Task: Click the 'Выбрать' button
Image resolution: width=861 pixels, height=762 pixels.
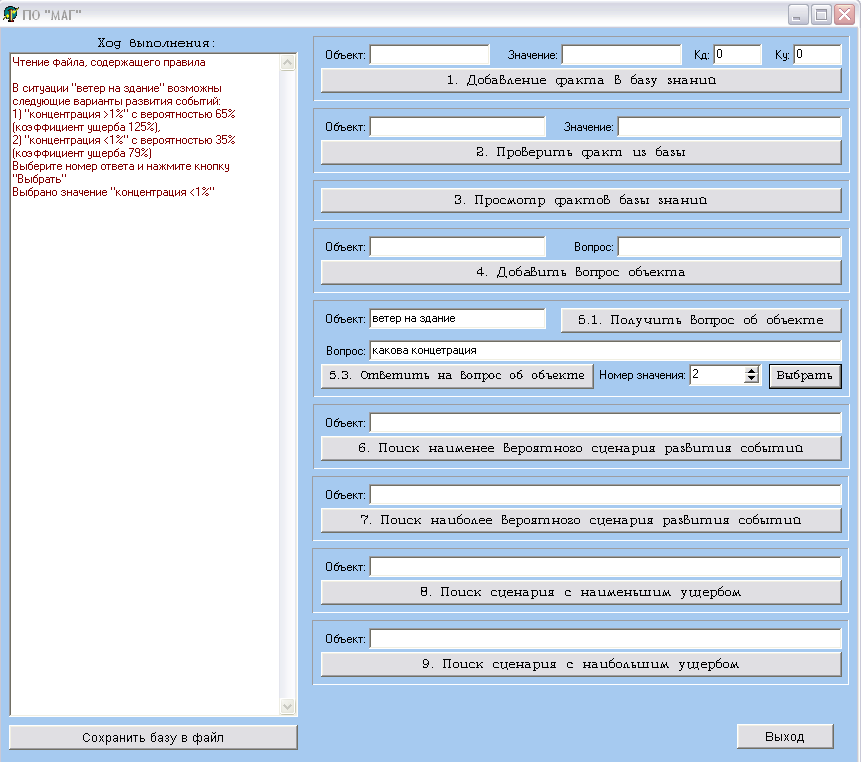Action: (805, 376)
